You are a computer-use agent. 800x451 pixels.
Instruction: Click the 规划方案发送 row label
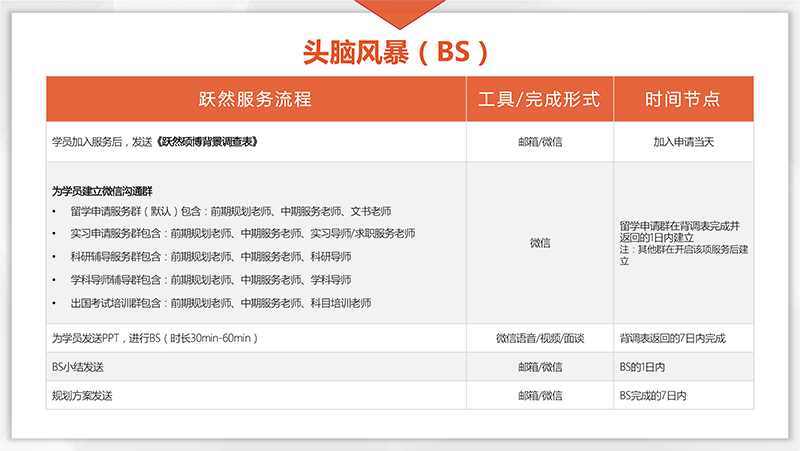click(x=82, y=395)
